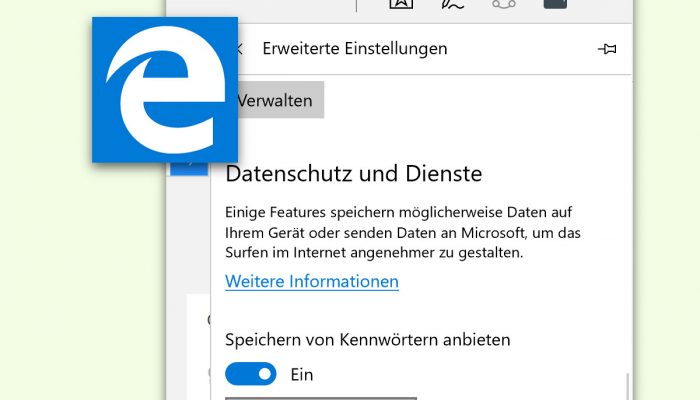Viewport: 700px width, 400px height.
Task: Click the Speichern von Kennwörtern anbieten label
Action: [367, 340]
